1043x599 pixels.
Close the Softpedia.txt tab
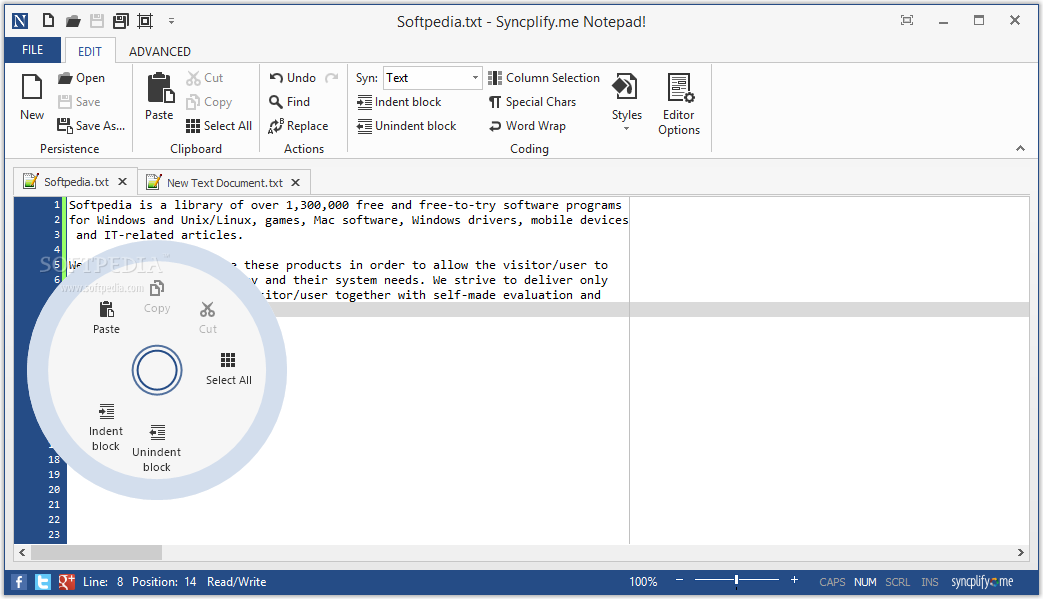click(x=122, y=181)
